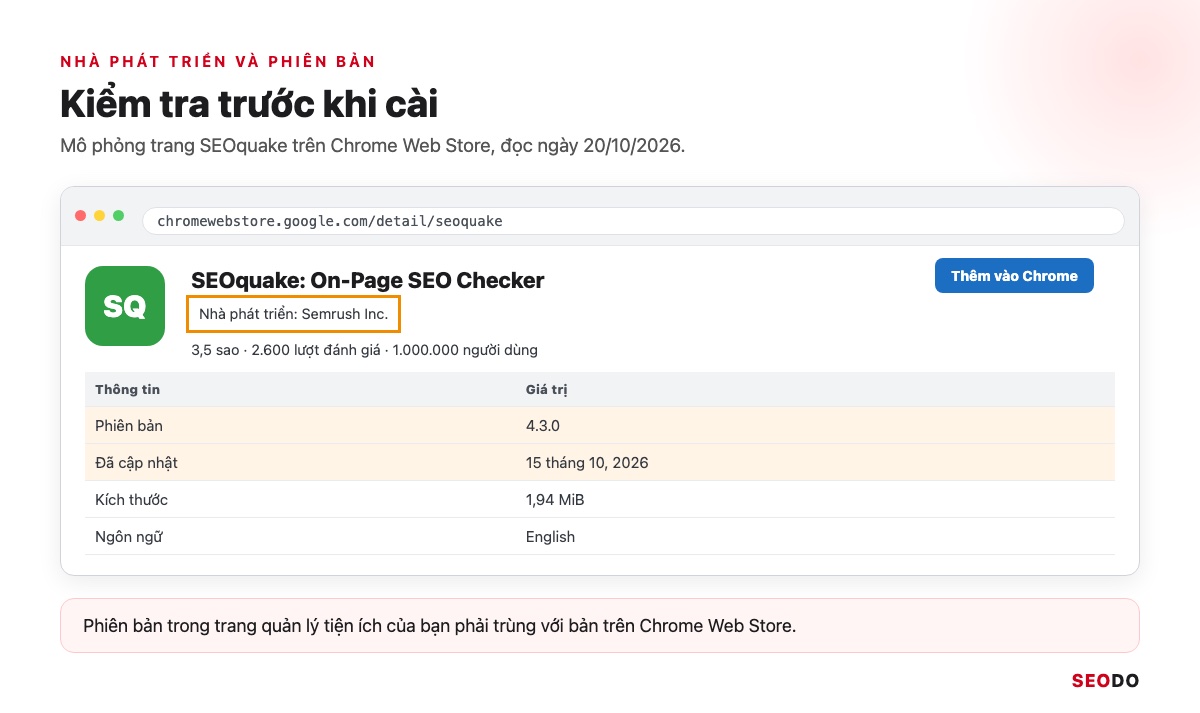Click the rating line with 3,5 sao
Viewport: 1200px width, 713px height.
coord(364,350)
